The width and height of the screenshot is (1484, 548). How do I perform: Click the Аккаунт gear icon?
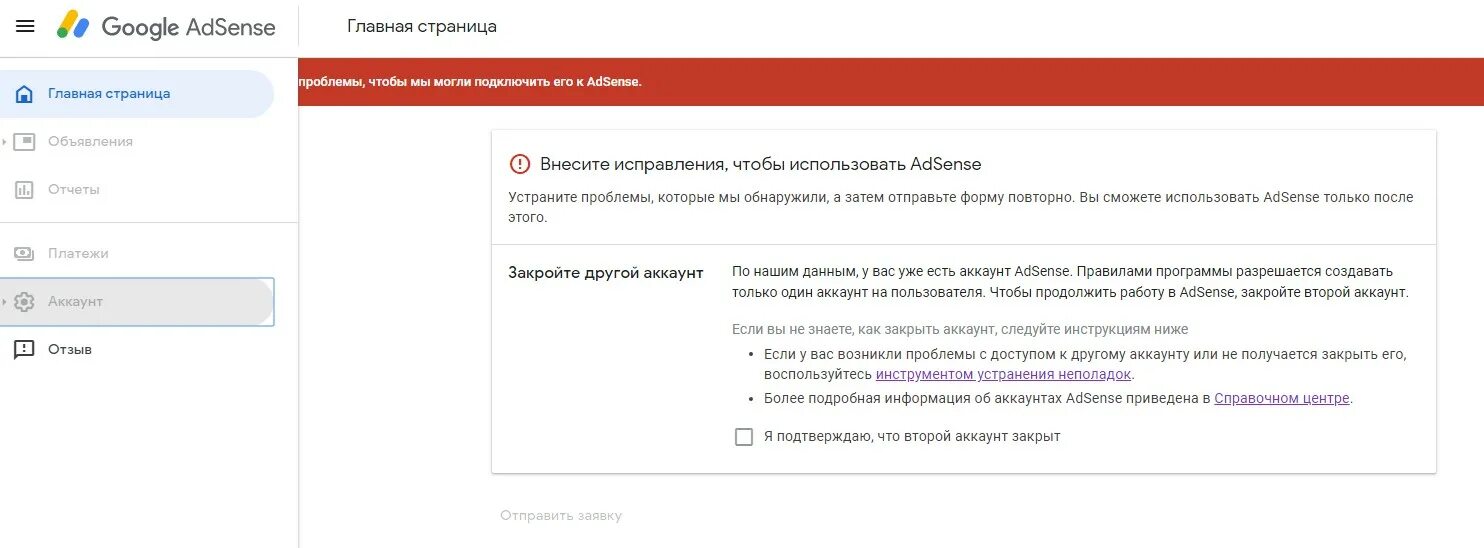(x=25, y=302)
